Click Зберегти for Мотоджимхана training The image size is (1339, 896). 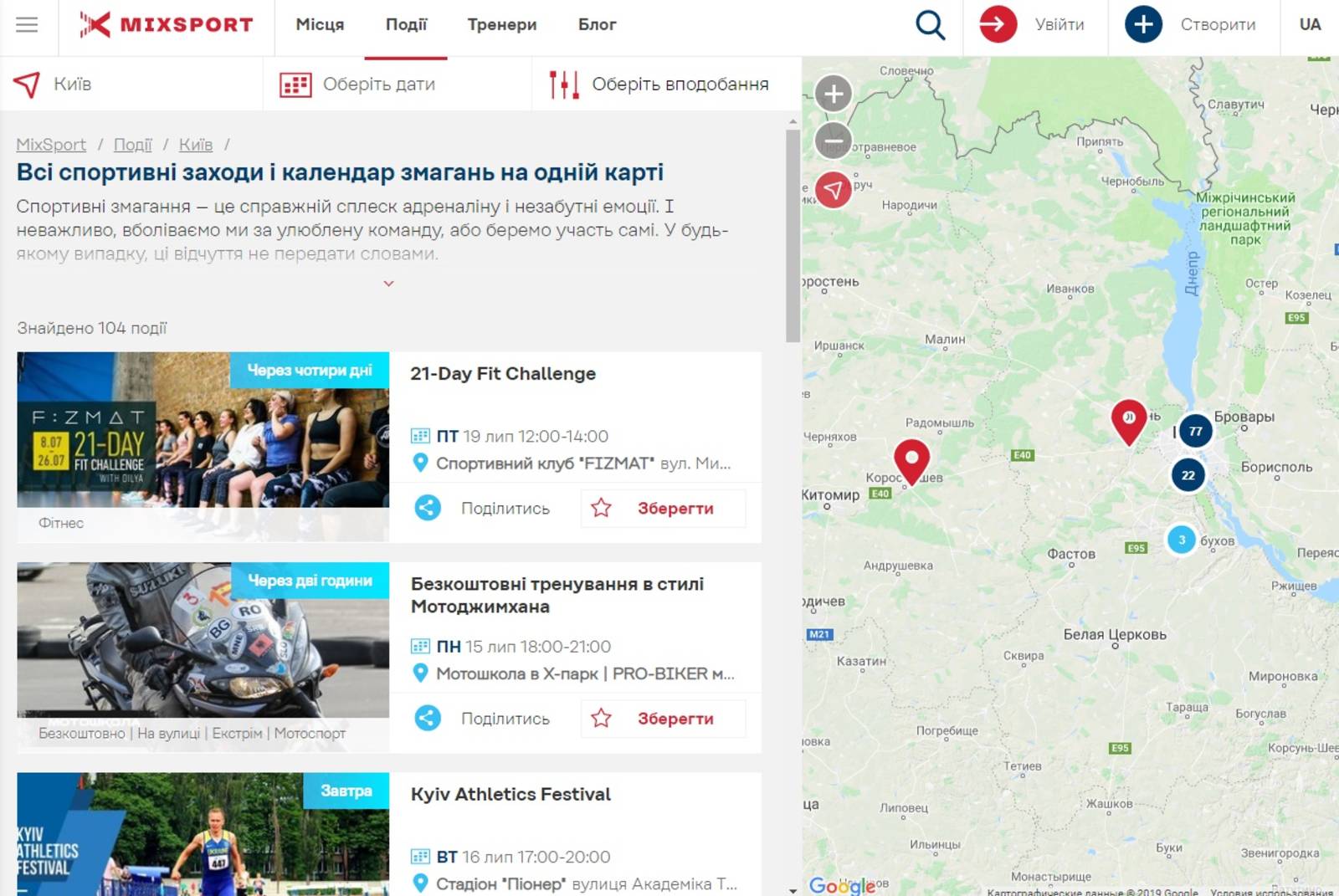[675, 718]
